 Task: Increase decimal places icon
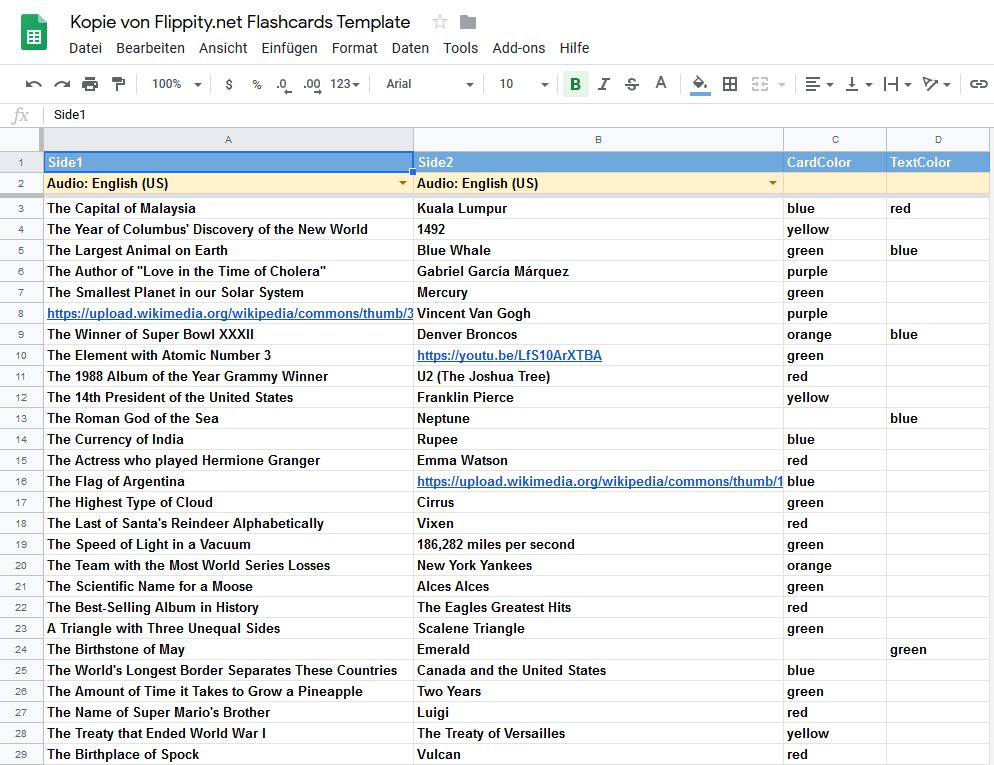tap(312, 84)
